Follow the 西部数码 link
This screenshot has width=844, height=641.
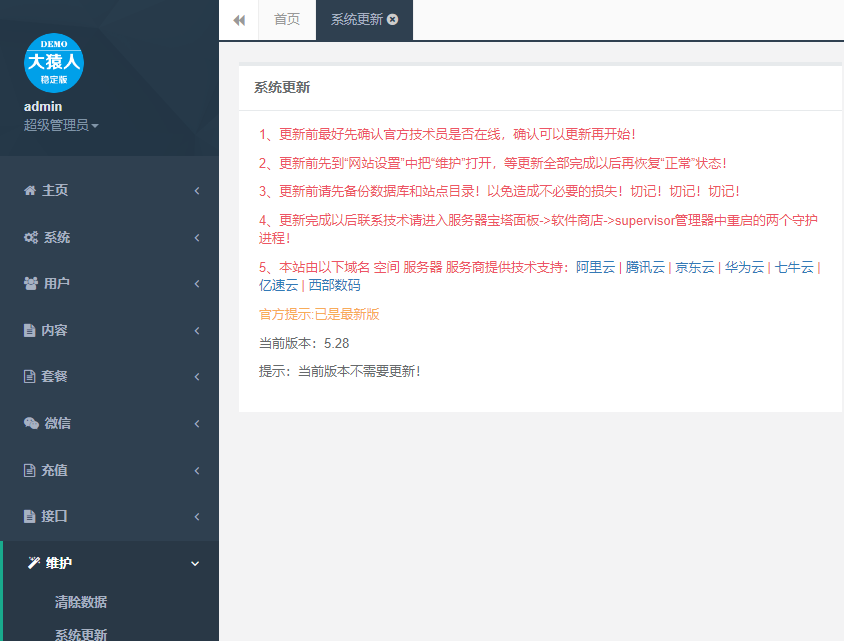click(x=334, y=285)
